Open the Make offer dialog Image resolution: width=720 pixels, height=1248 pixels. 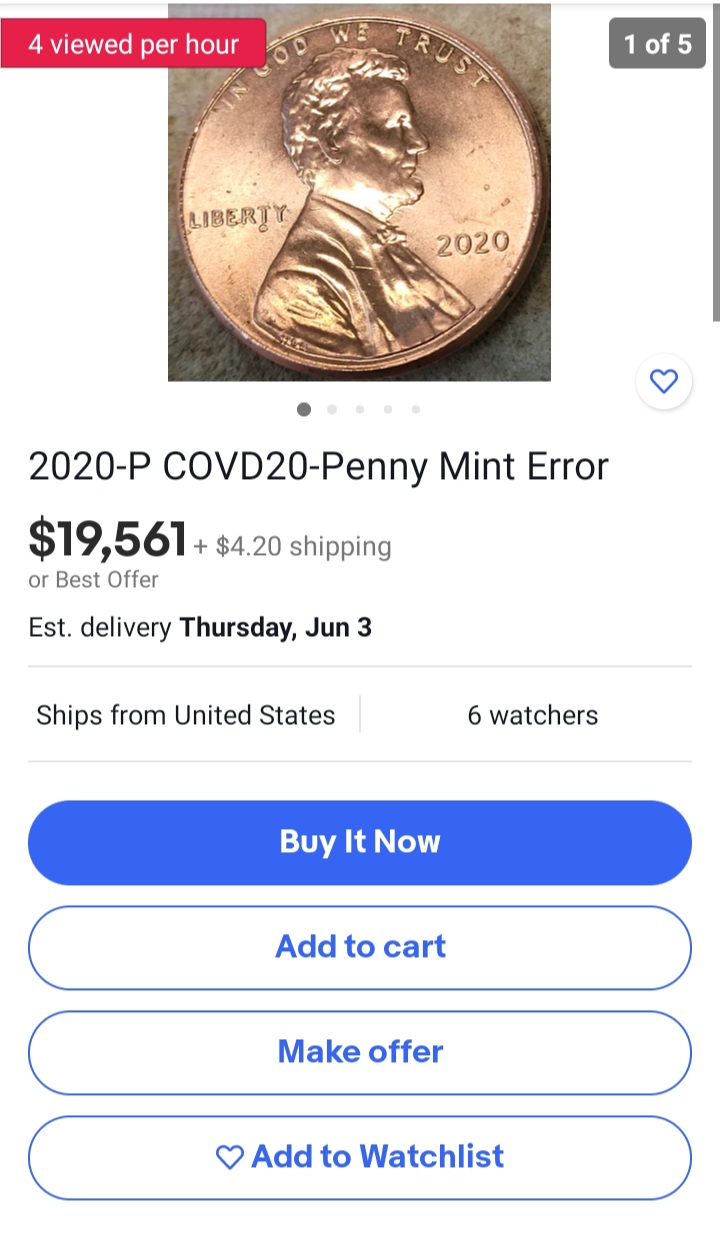click(360, 1052)
